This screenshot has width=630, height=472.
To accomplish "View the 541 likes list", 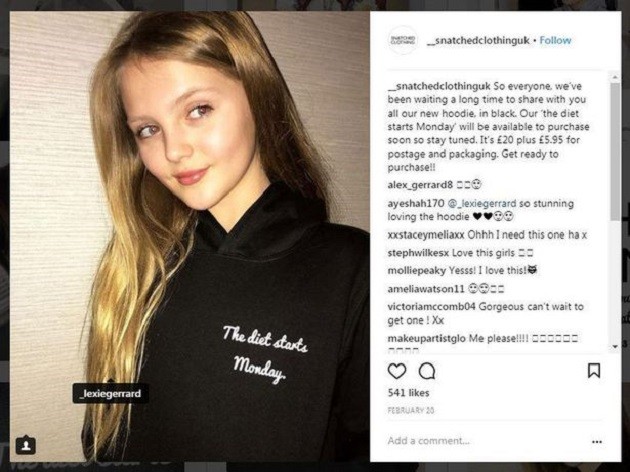I will coord(408,393).
